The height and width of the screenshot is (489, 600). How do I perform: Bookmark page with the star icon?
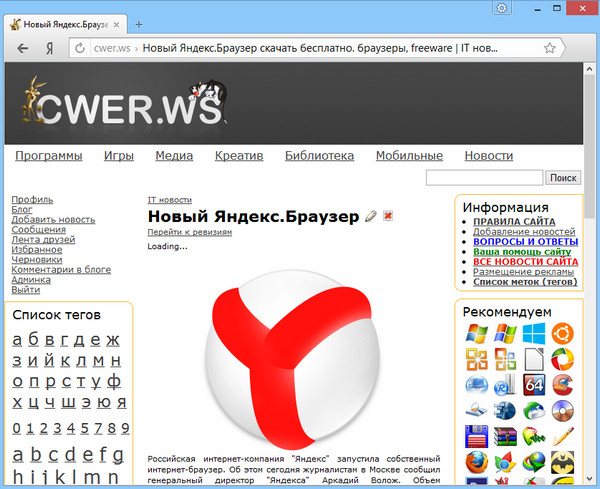(x=549, y=47)
